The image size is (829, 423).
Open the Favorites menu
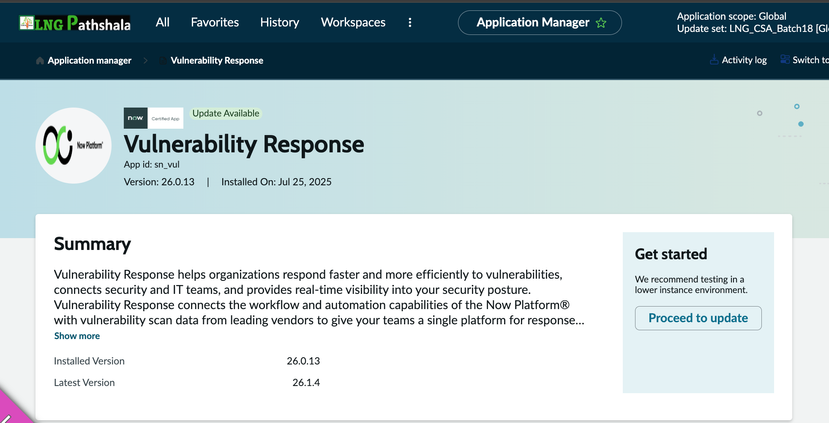[215, 22]
